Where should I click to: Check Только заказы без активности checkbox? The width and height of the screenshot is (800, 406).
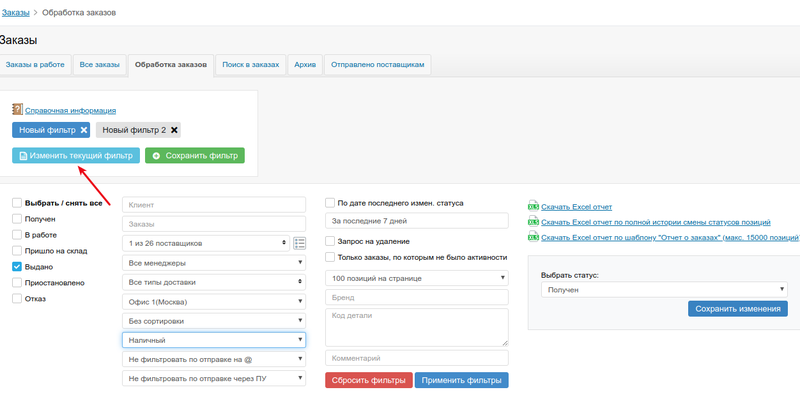point(330,257)
